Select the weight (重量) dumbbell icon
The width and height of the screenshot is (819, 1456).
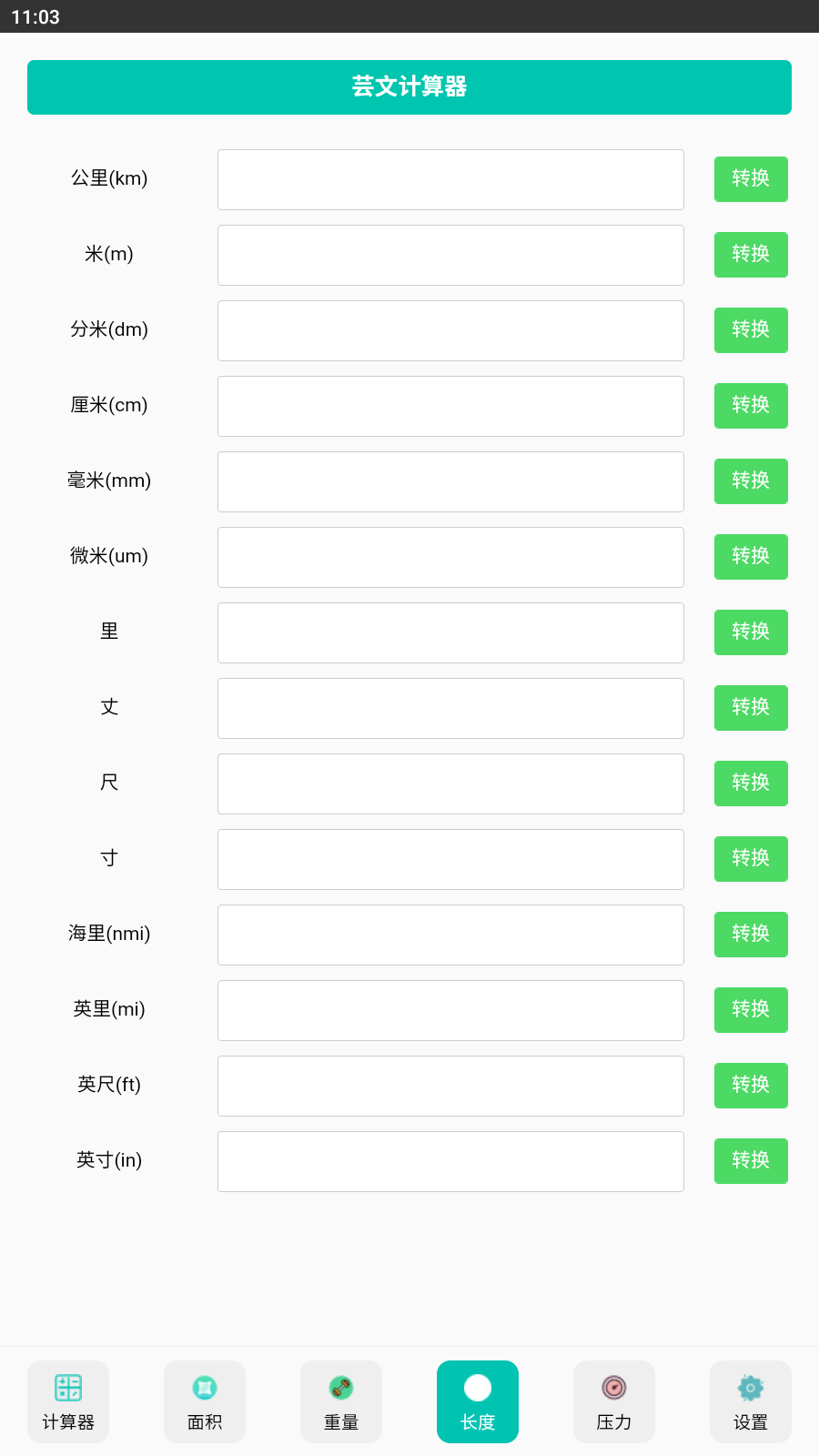tap(341, 1389)
